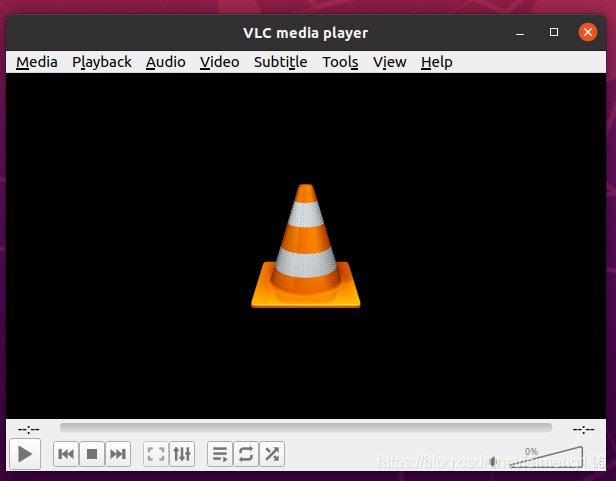Toggle random shuffle playback
616x481 pixels.
(x=272, y=454)
